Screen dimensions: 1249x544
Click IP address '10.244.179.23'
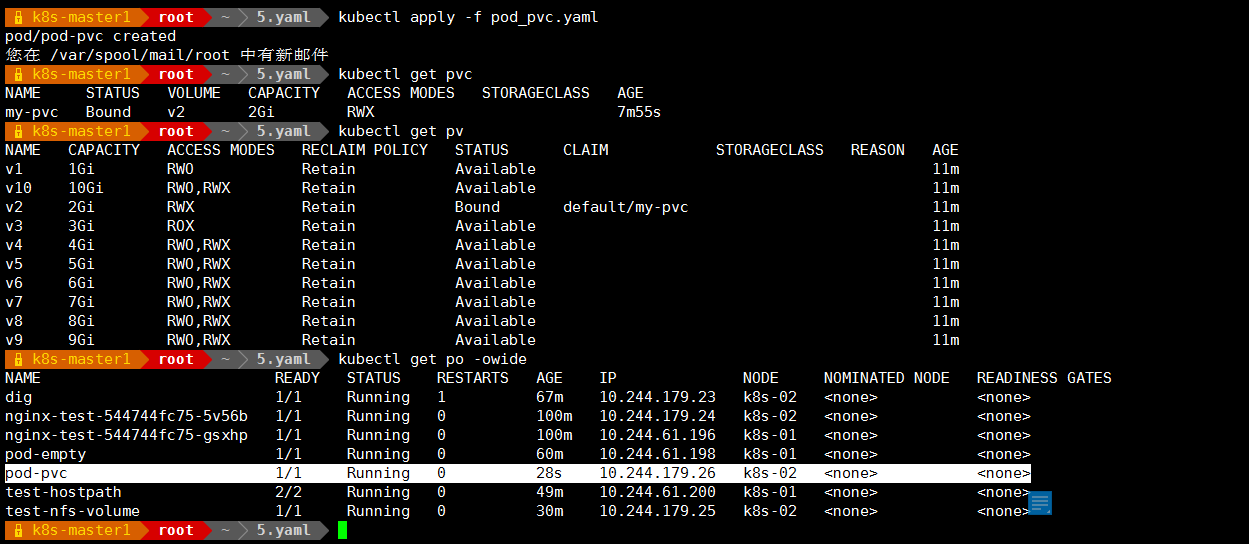pyautogui.click(x=658, y=397)
